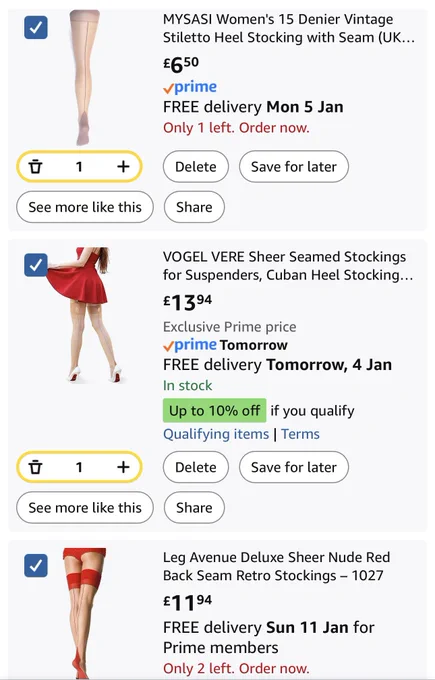Screen dimensions: 435x680
Task: Uncheck the VOGEL VERE stockings checkbox
Action: [36, 265]
